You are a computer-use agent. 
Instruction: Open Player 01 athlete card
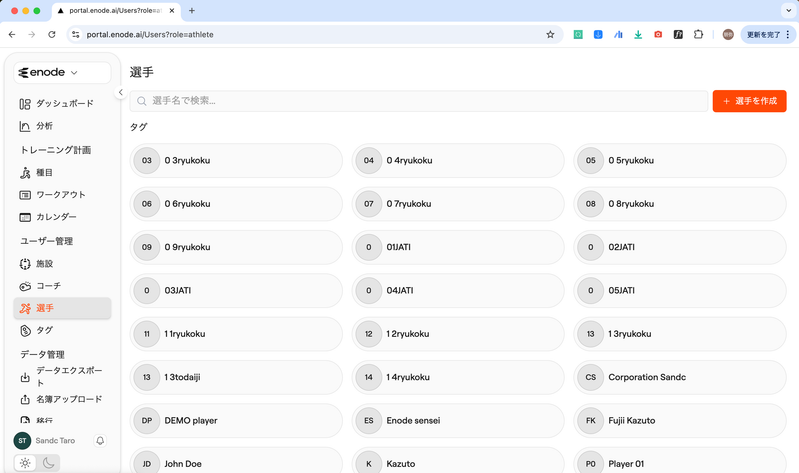(x=680, y=461)
